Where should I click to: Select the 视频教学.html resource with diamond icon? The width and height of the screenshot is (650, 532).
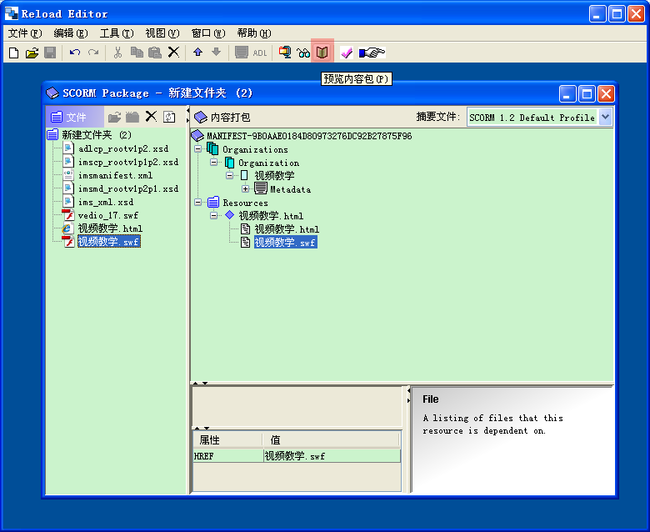[271, 216]
